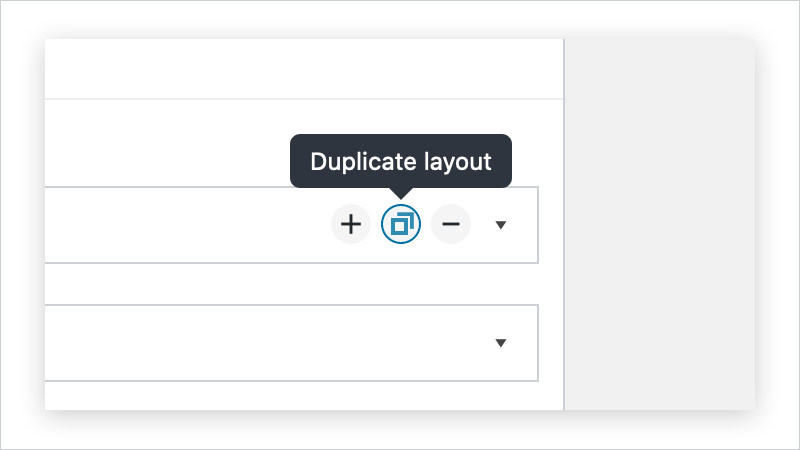This screenshot has width=800, height=450.
Task: Click the white header area above divider line
Action: pyautogui.click(x=304, y=68)
